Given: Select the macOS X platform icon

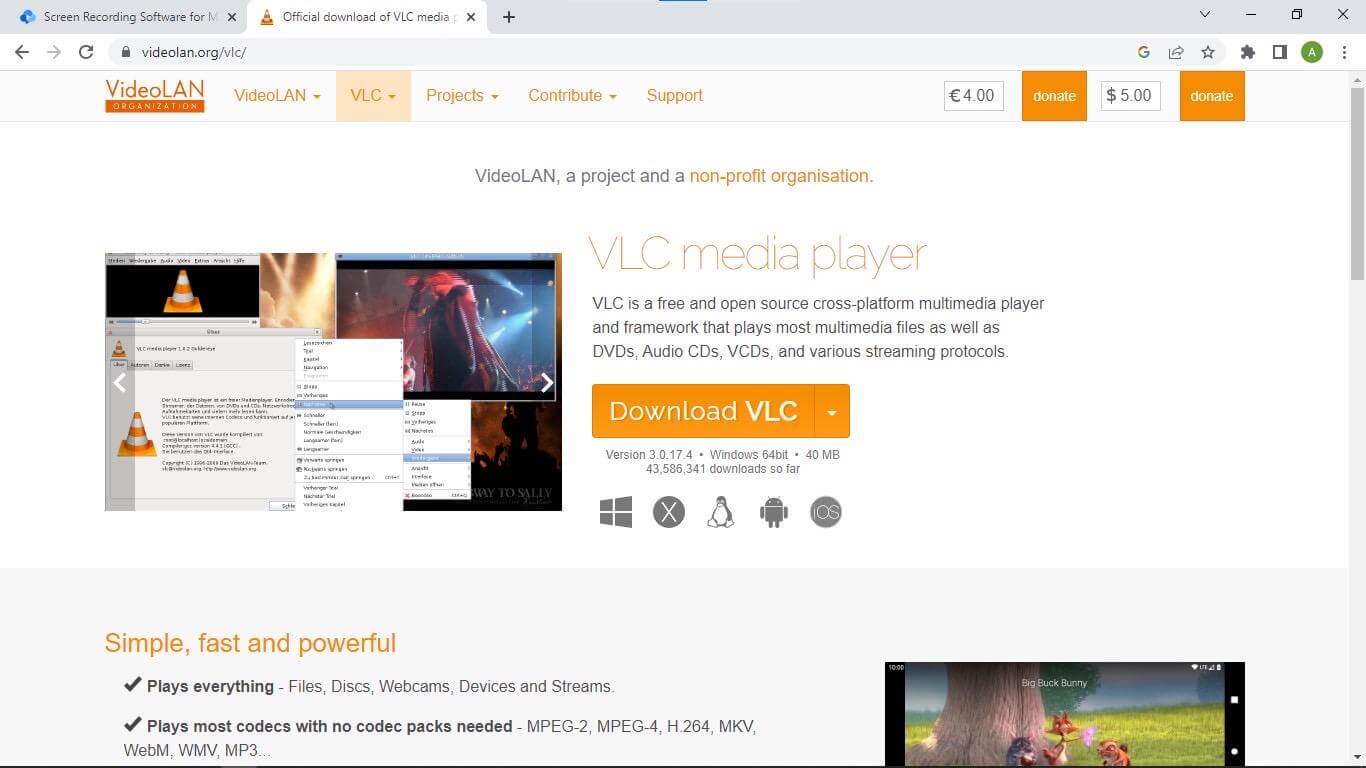Looking at the screenshot, I should (x=669, y=512).
